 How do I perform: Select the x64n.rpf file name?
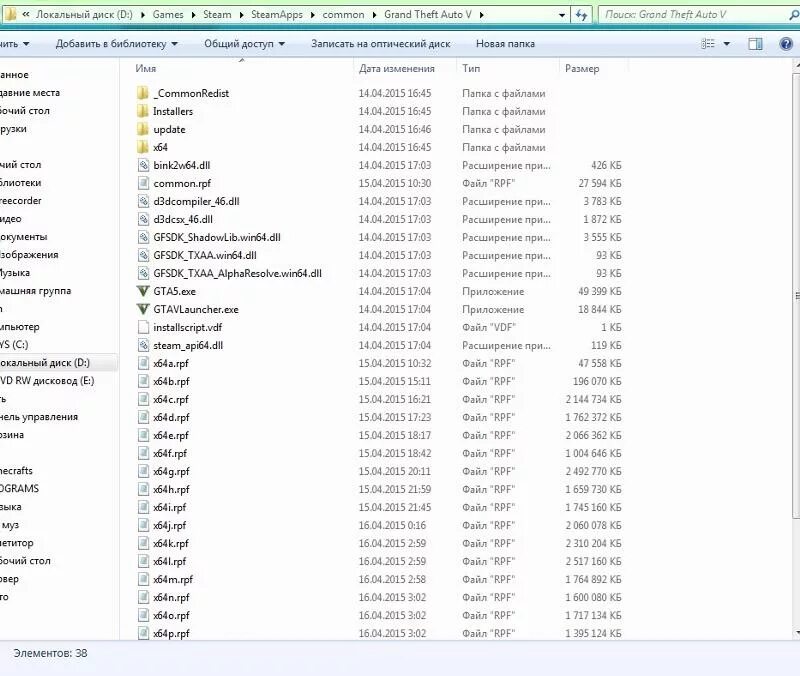(x=171, y=597)
